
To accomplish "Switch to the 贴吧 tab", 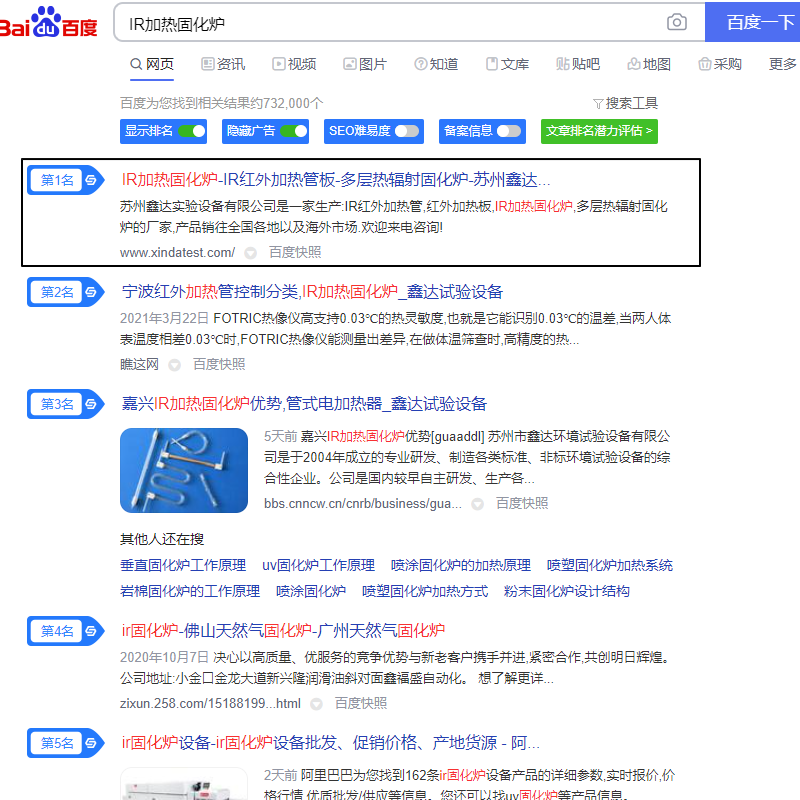I will tap(578, 64).
